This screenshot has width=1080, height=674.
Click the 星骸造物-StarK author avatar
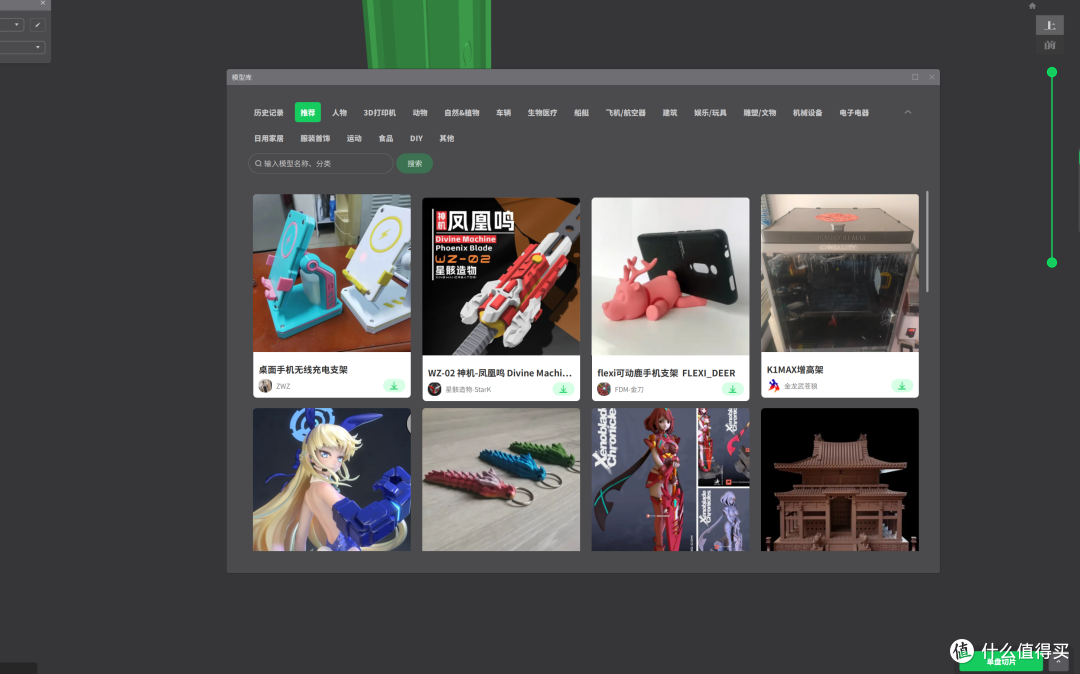435,390
